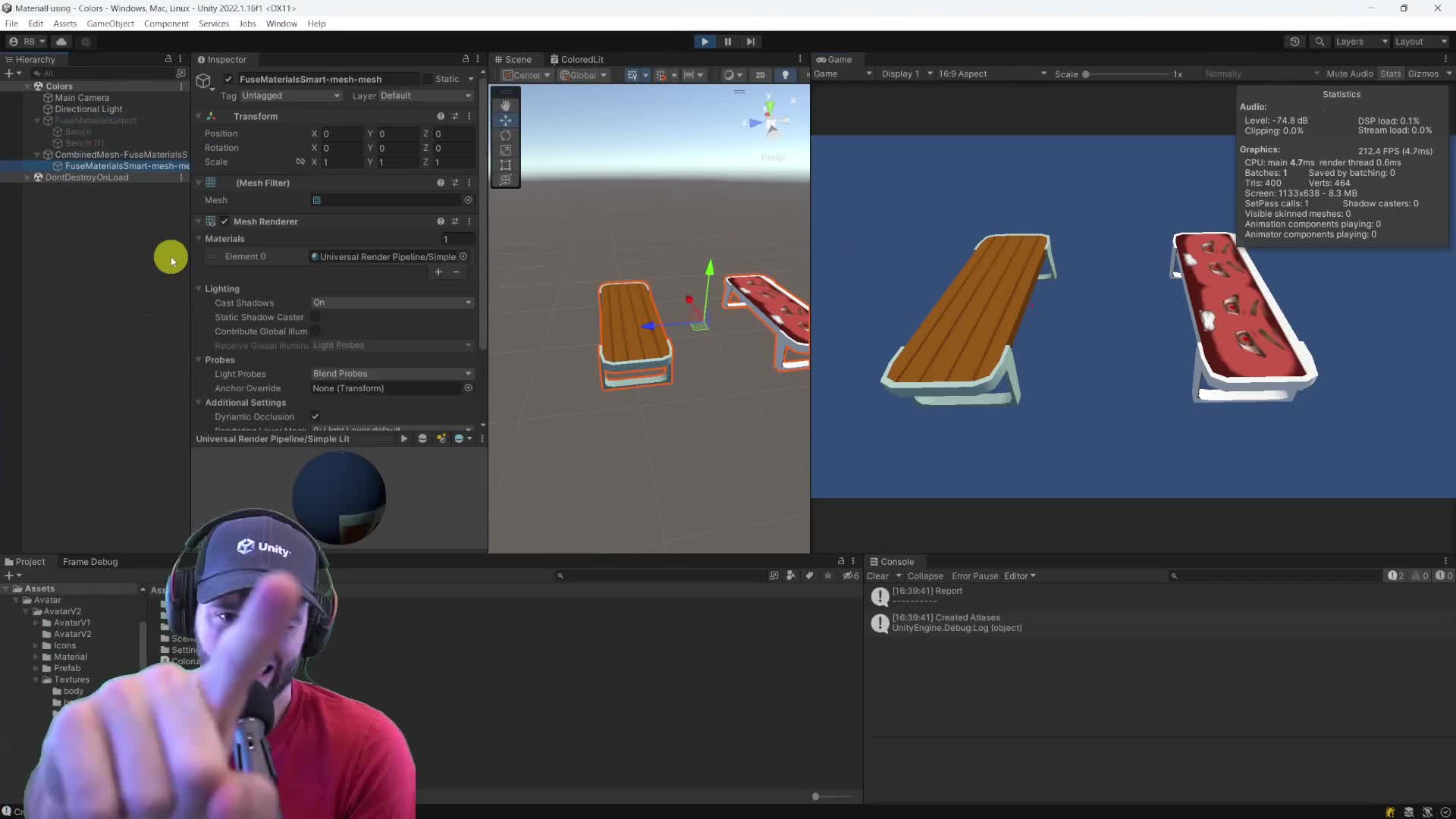Toggle Scene view lighting
This screenshot has width=1456, height=819.
click(786, 74)
